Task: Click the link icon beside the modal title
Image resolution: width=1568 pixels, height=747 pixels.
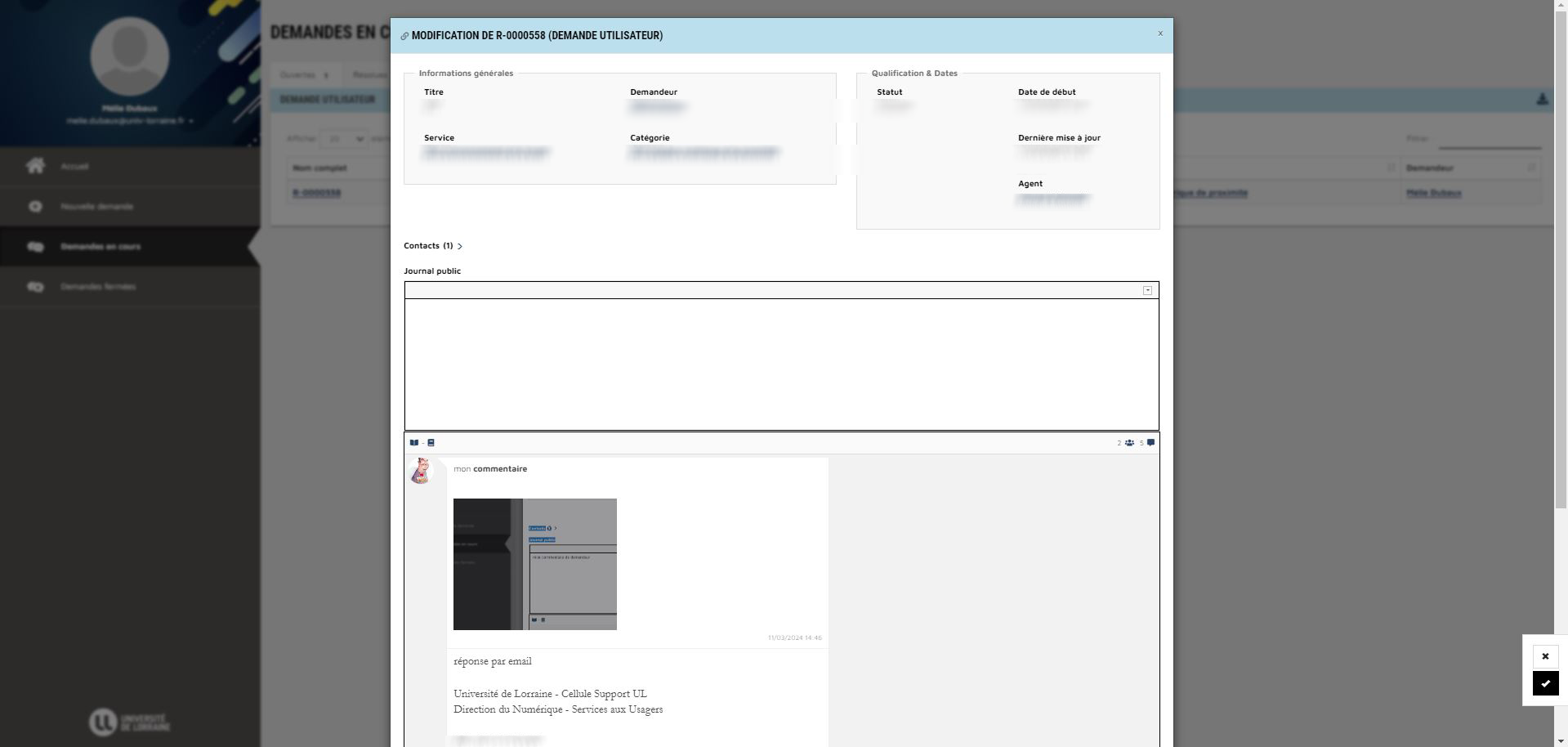Action: click(x=404, y=36)
